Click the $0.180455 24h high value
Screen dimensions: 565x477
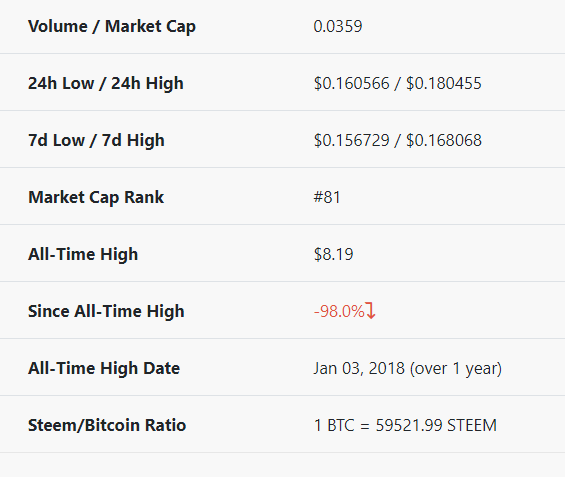point(444,84)
